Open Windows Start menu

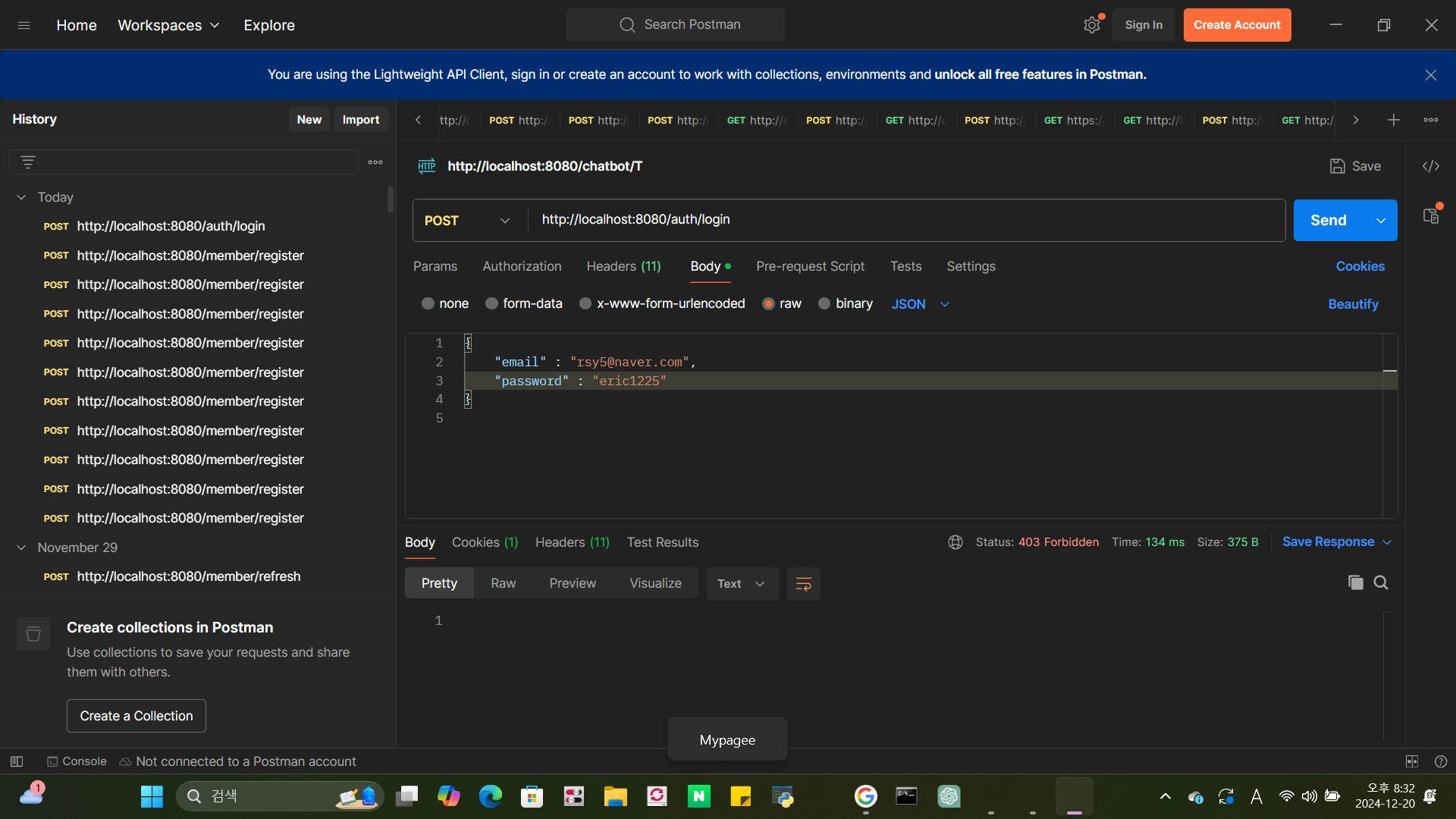[x=152, y=796]
